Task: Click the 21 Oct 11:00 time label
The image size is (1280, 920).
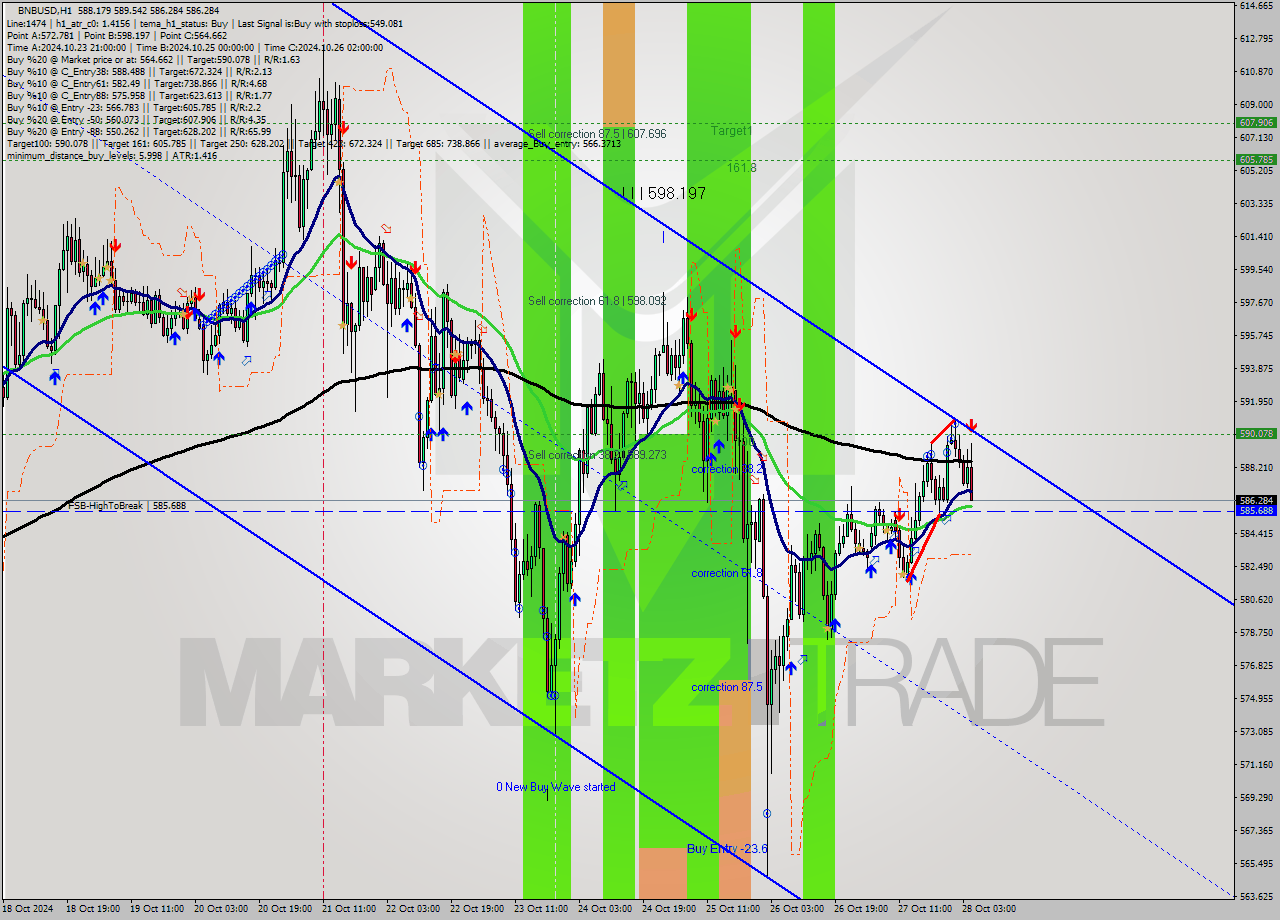Action: pyautogui.click(x=348, y=909)
